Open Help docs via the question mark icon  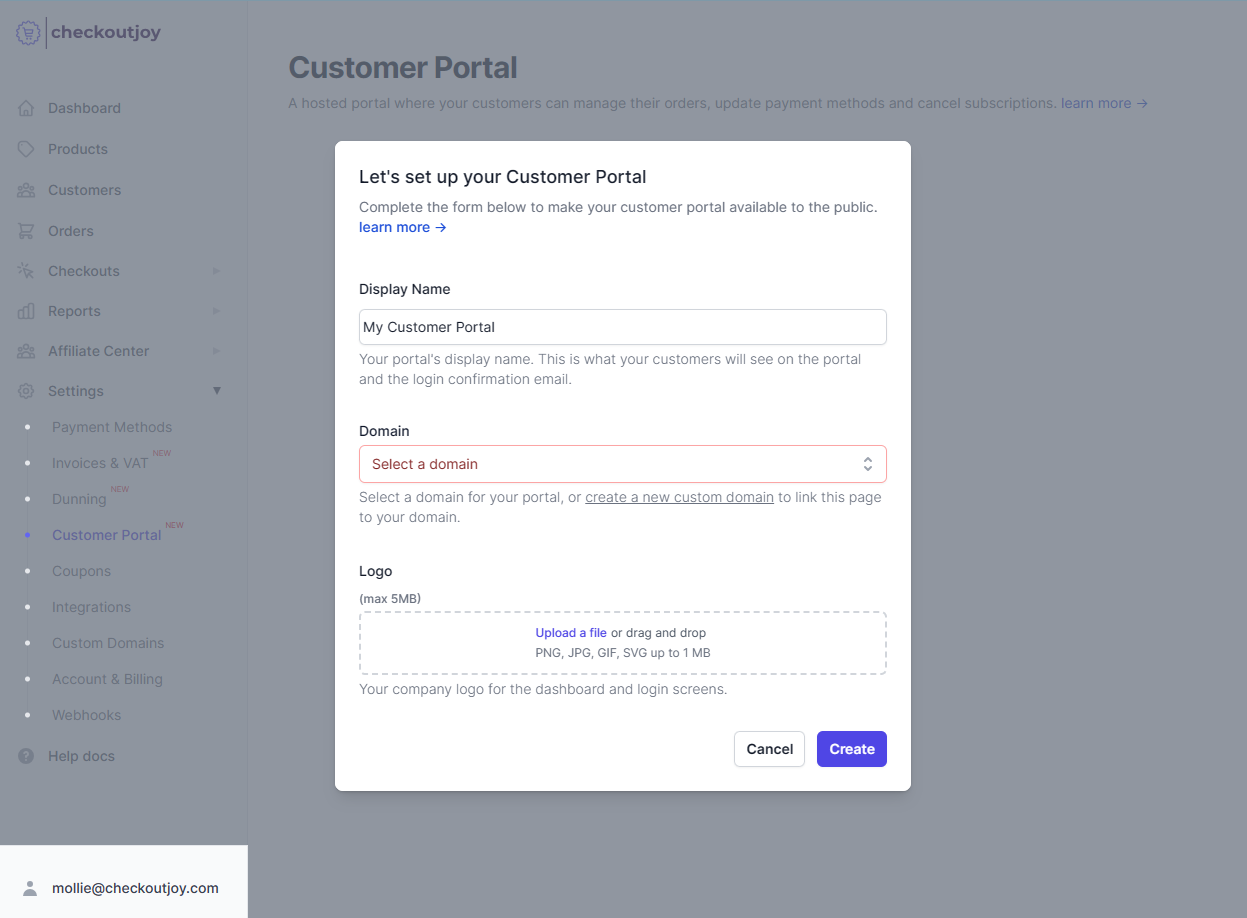point(25,755)
